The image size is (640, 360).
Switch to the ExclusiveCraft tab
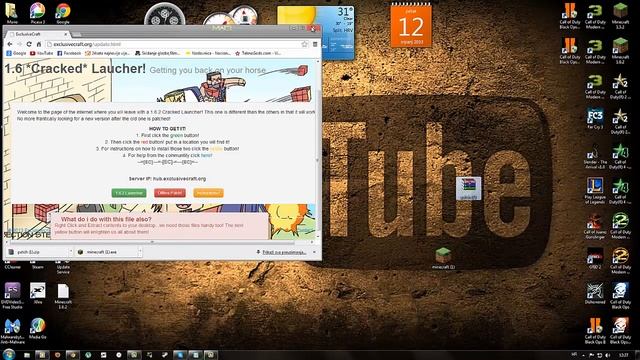[x=38, y=34]
